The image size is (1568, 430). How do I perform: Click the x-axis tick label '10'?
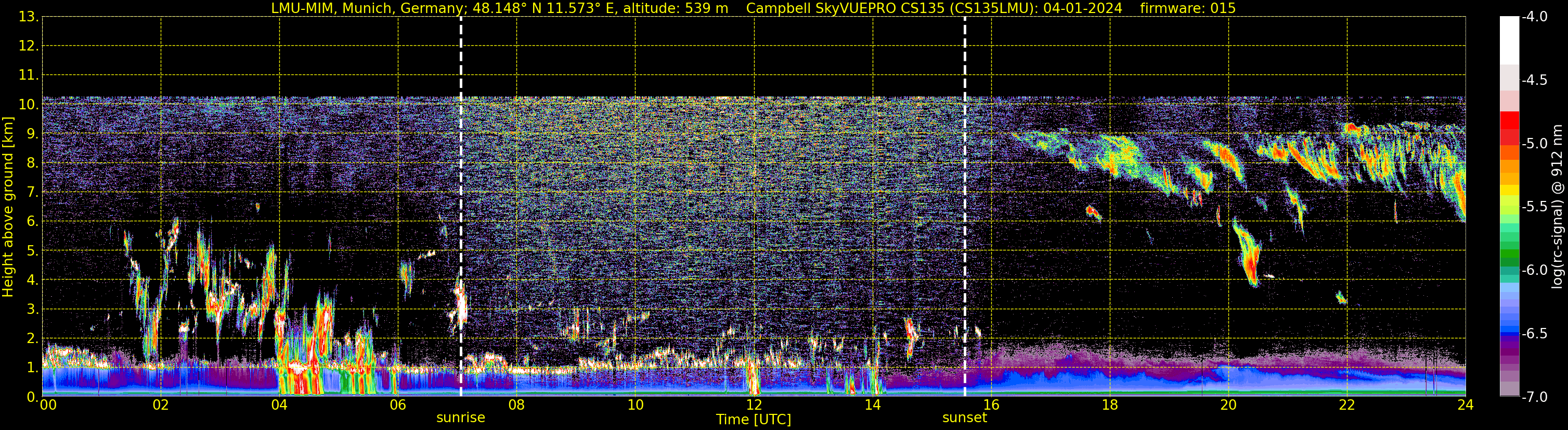click(x=636, y=405)
